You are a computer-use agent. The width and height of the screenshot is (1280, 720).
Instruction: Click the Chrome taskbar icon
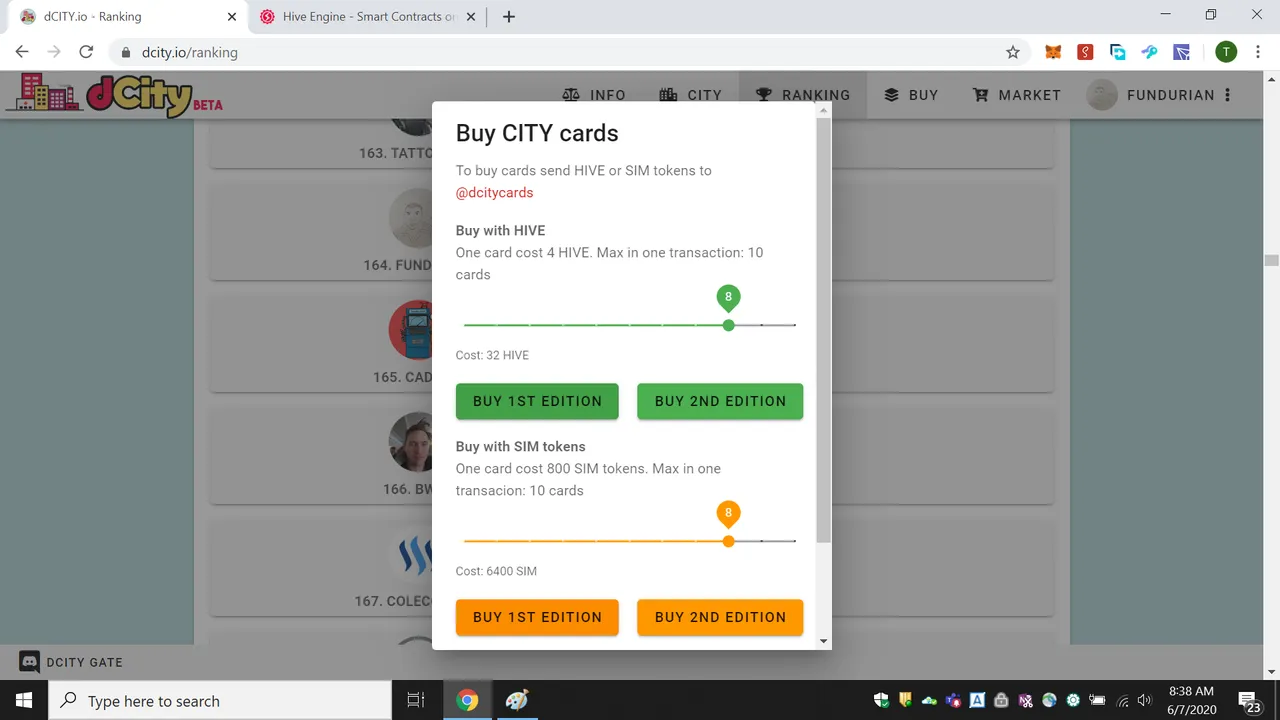[467, 701]
